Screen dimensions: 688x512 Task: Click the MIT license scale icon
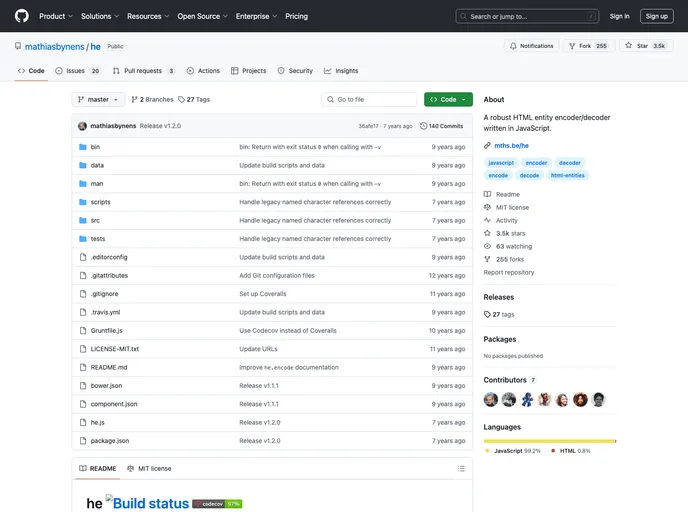click(487, 207)
